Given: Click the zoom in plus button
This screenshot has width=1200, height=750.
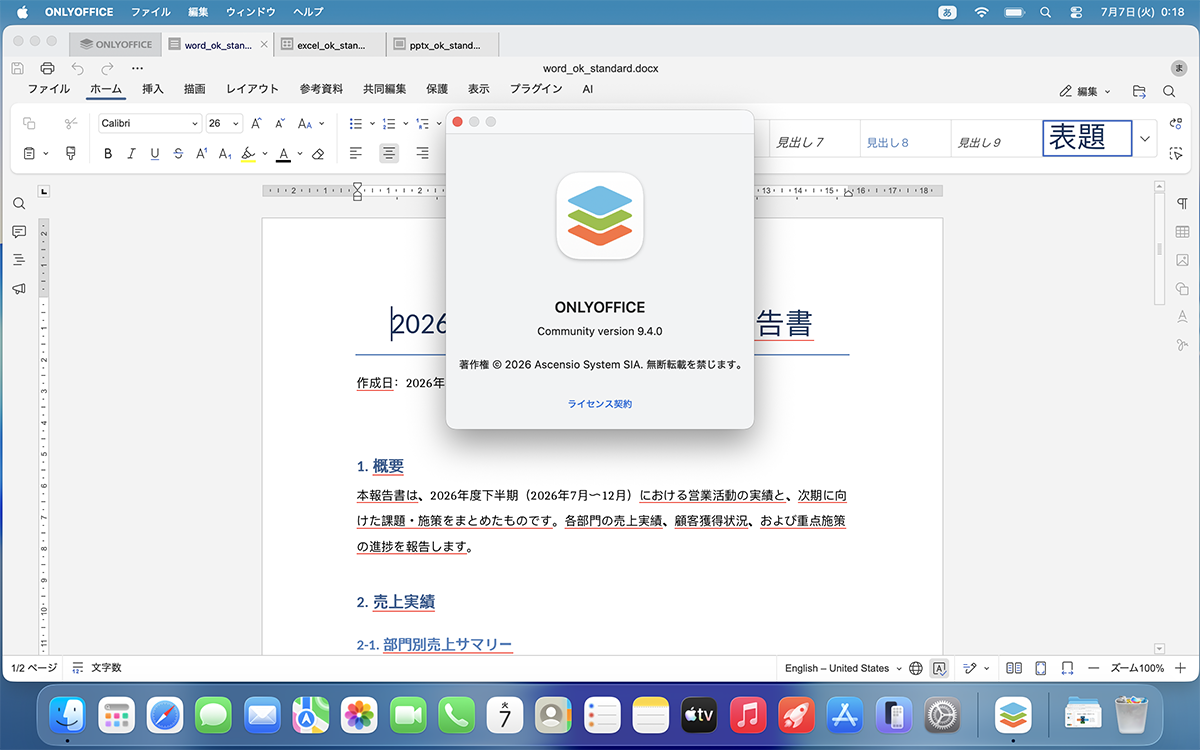Looking at the screenshot, I should tap(1181, 668).
